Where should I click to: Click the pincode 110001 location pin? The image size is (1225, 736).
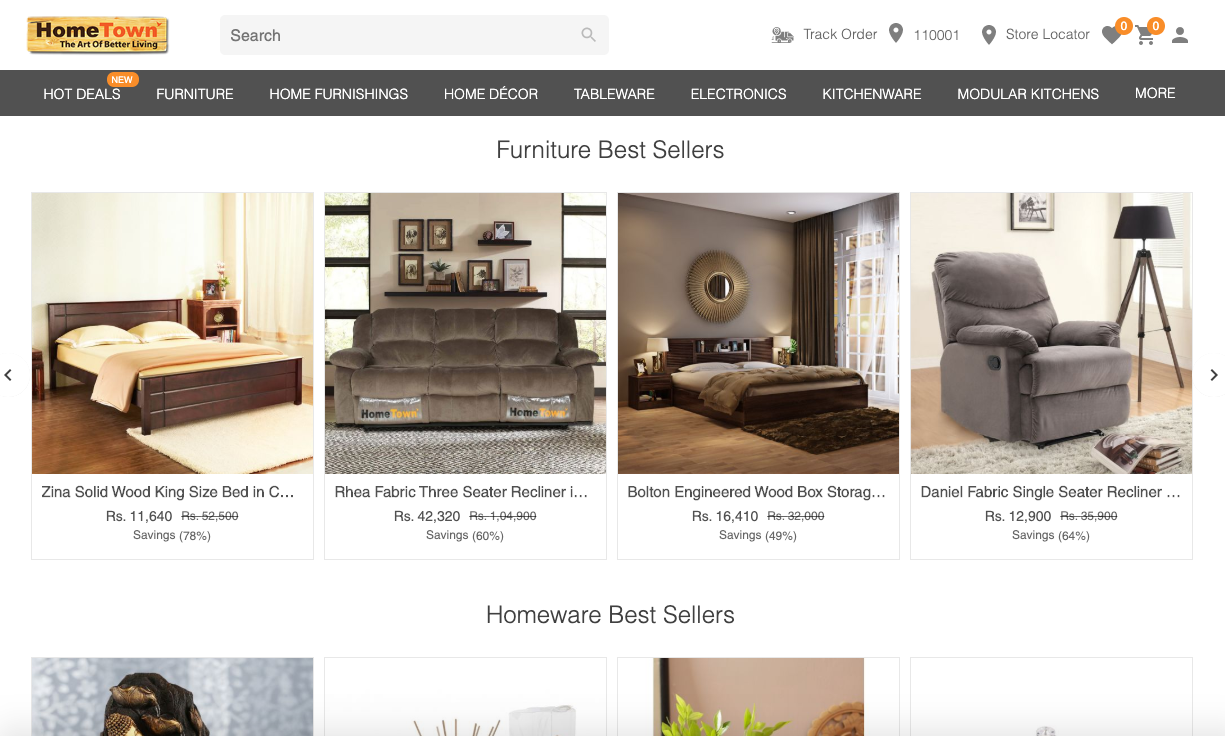click(896, 34)
